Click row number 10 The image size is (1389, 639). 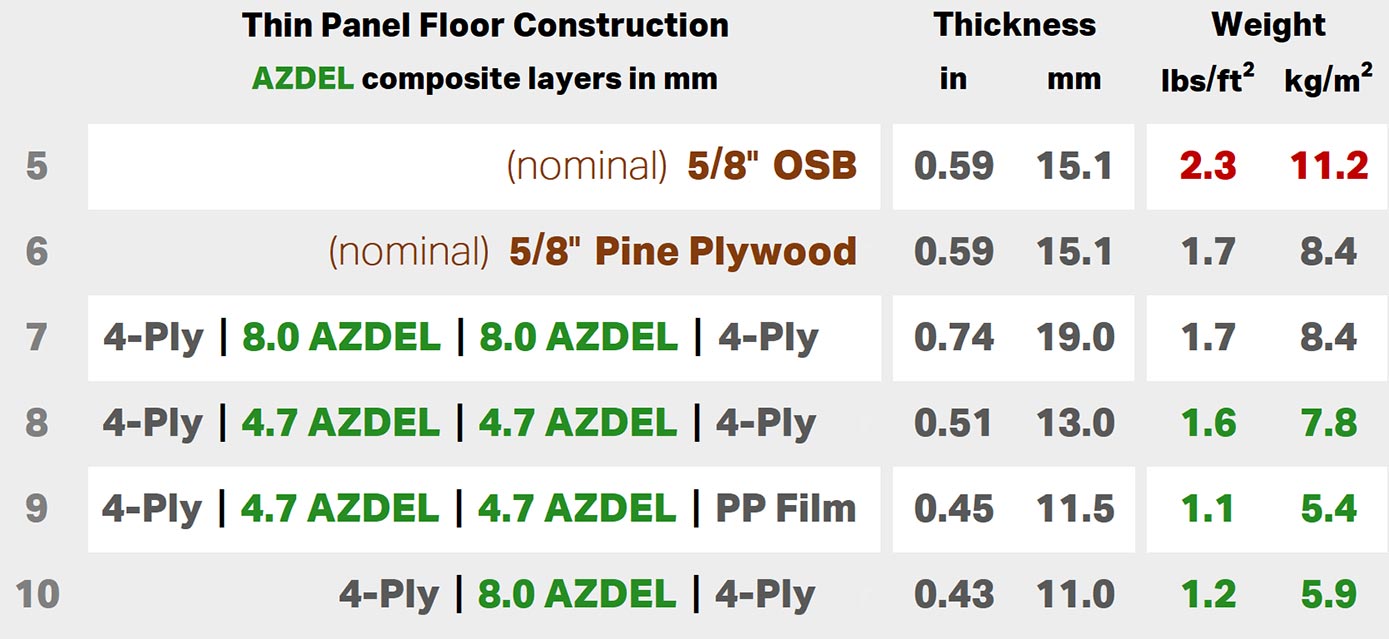37,594
